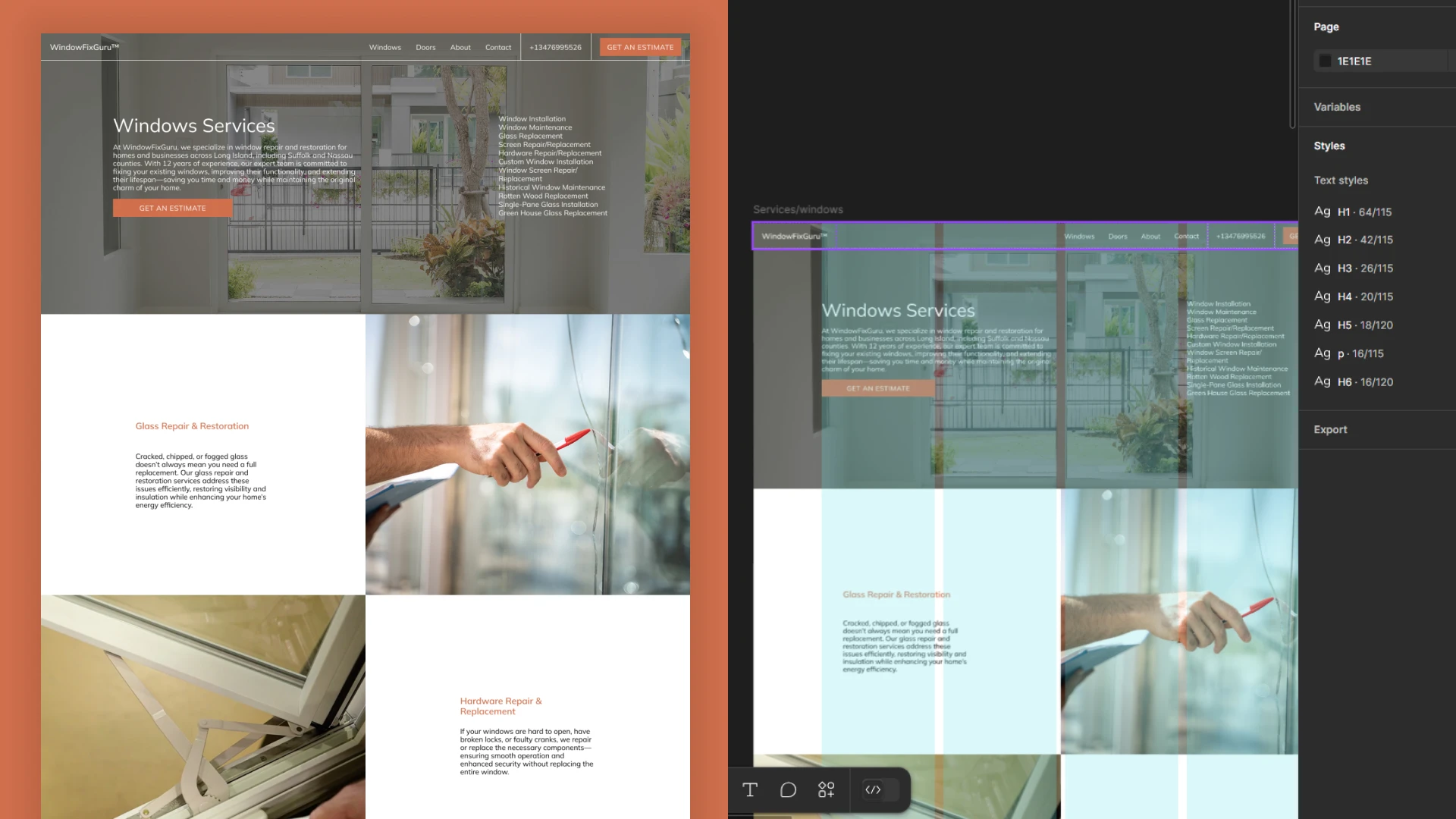Image resolution: width=1456 pixels, height=819 pixels.
Task: Collapse the Styles section header
Action: click(1329, 146)
